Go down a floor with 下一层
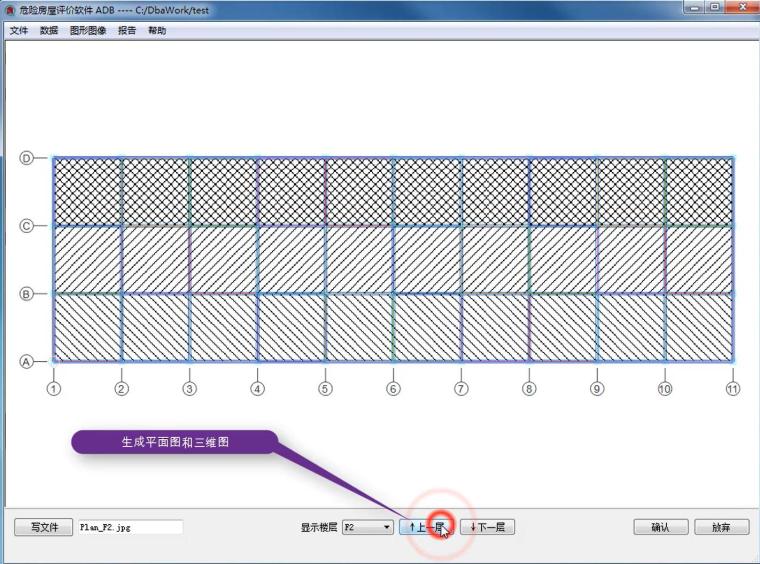The width and height of the screenshot is (760, 564). point(487,527)
